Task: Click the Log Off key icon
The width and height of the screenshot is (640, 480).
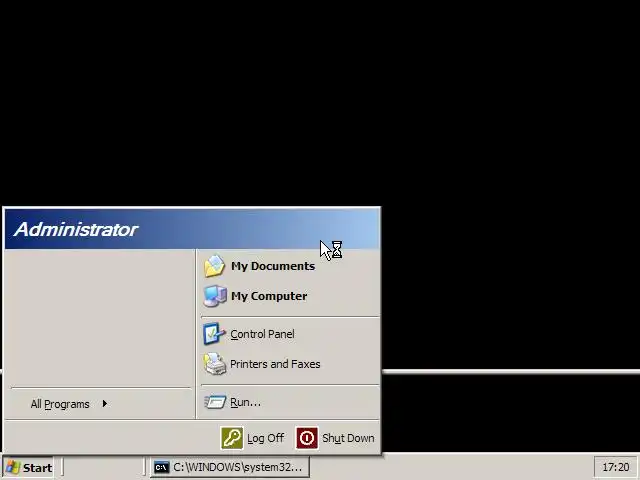Action: pyautogui.click(x=232, y=438)
